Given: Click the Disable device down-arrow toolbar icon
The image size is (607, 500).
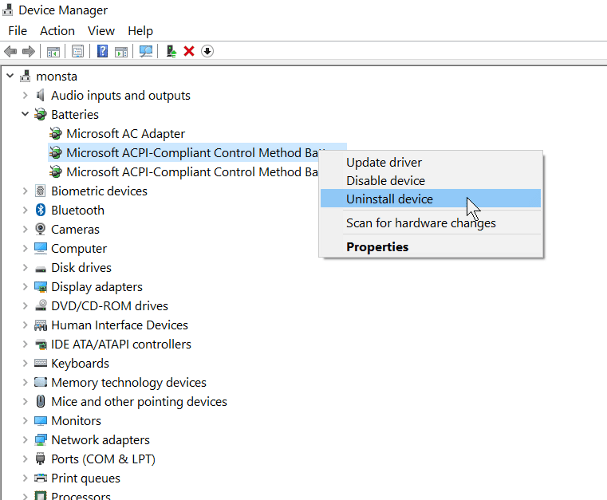Looking at the screenshot, I should point(207,51).
